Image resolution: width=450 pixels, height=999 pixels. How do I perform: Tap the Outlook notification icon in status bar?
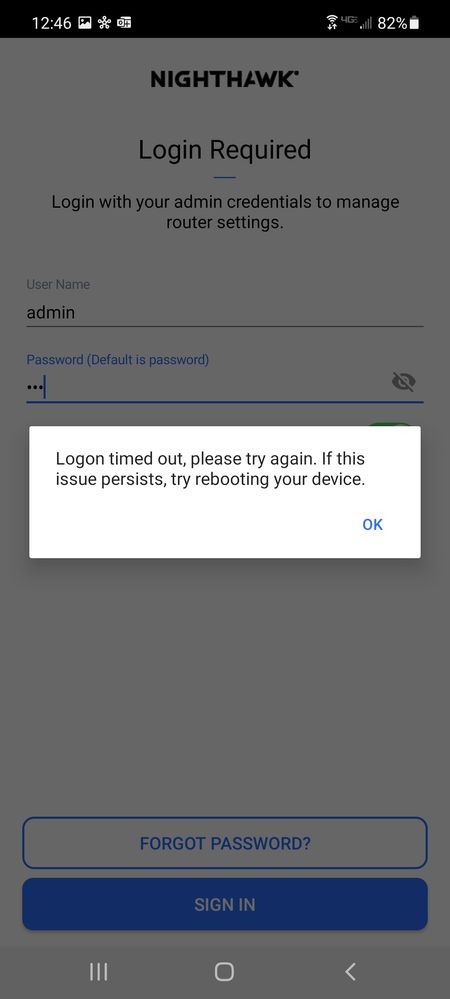[124, 24]
